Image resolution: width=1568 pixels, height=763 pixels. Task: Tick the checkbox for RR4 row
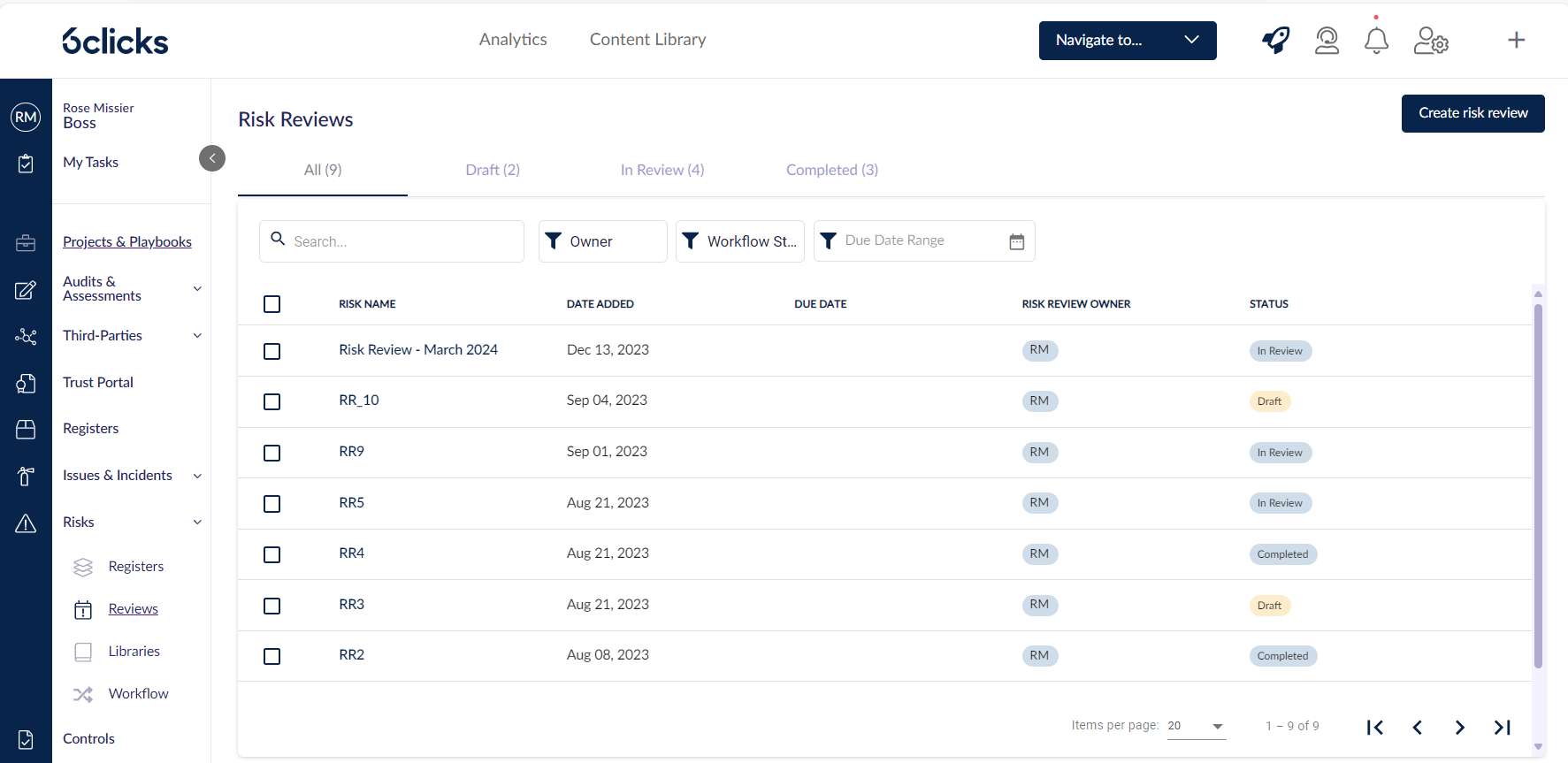[x=272, y=554]
